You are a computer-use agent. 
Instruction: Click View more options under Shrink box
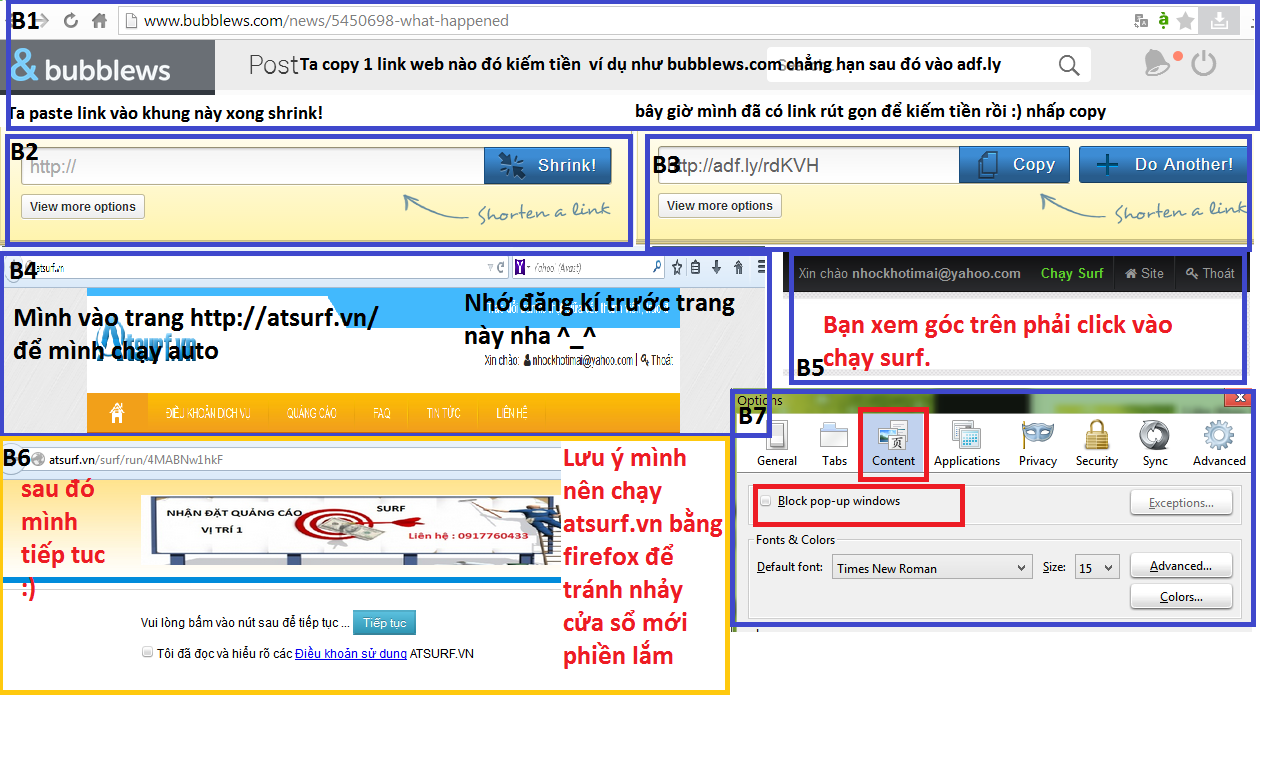pyautogui.click(x=83, y=207)
